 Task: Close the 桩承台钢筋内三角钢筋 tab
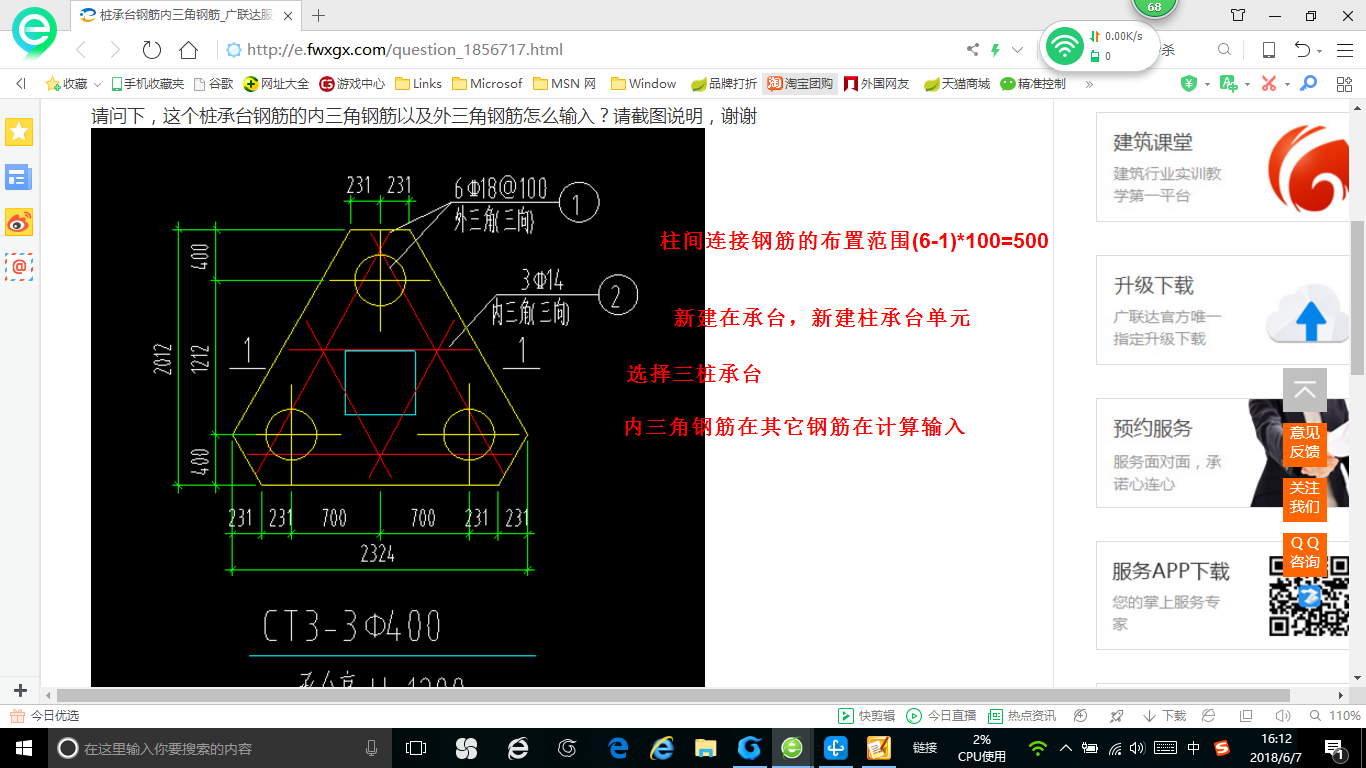[x=288, y=16]
